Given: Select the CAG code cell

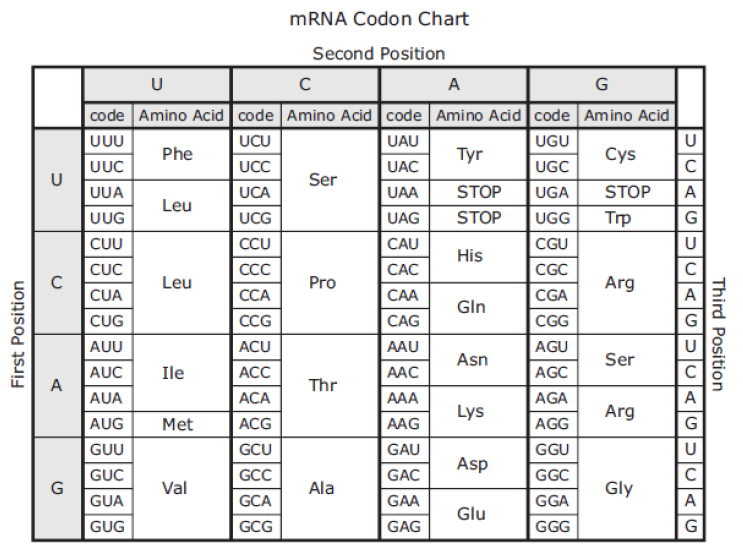Looking at the screenshot, I should coord(404,321).
